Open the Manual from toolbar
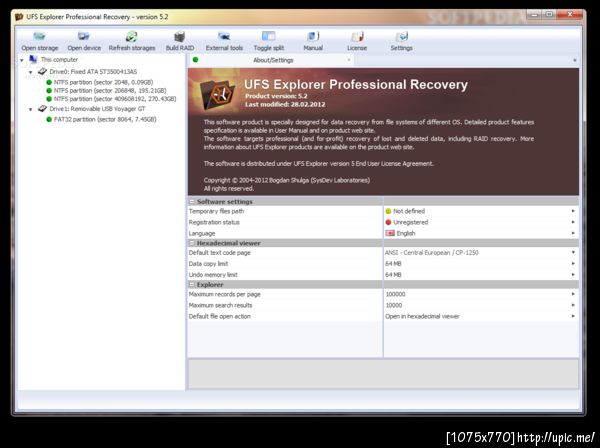 point(313,37)
